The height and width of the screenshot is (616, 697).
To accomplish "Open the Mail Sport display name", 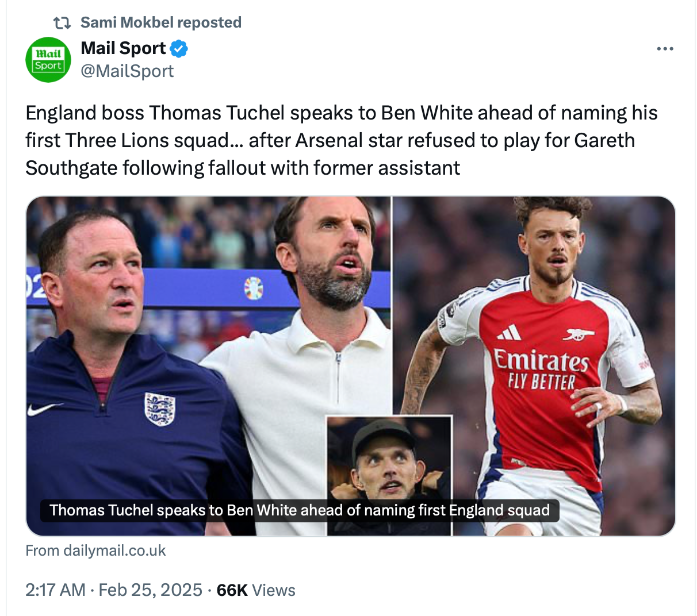I will tap(122, 49).
